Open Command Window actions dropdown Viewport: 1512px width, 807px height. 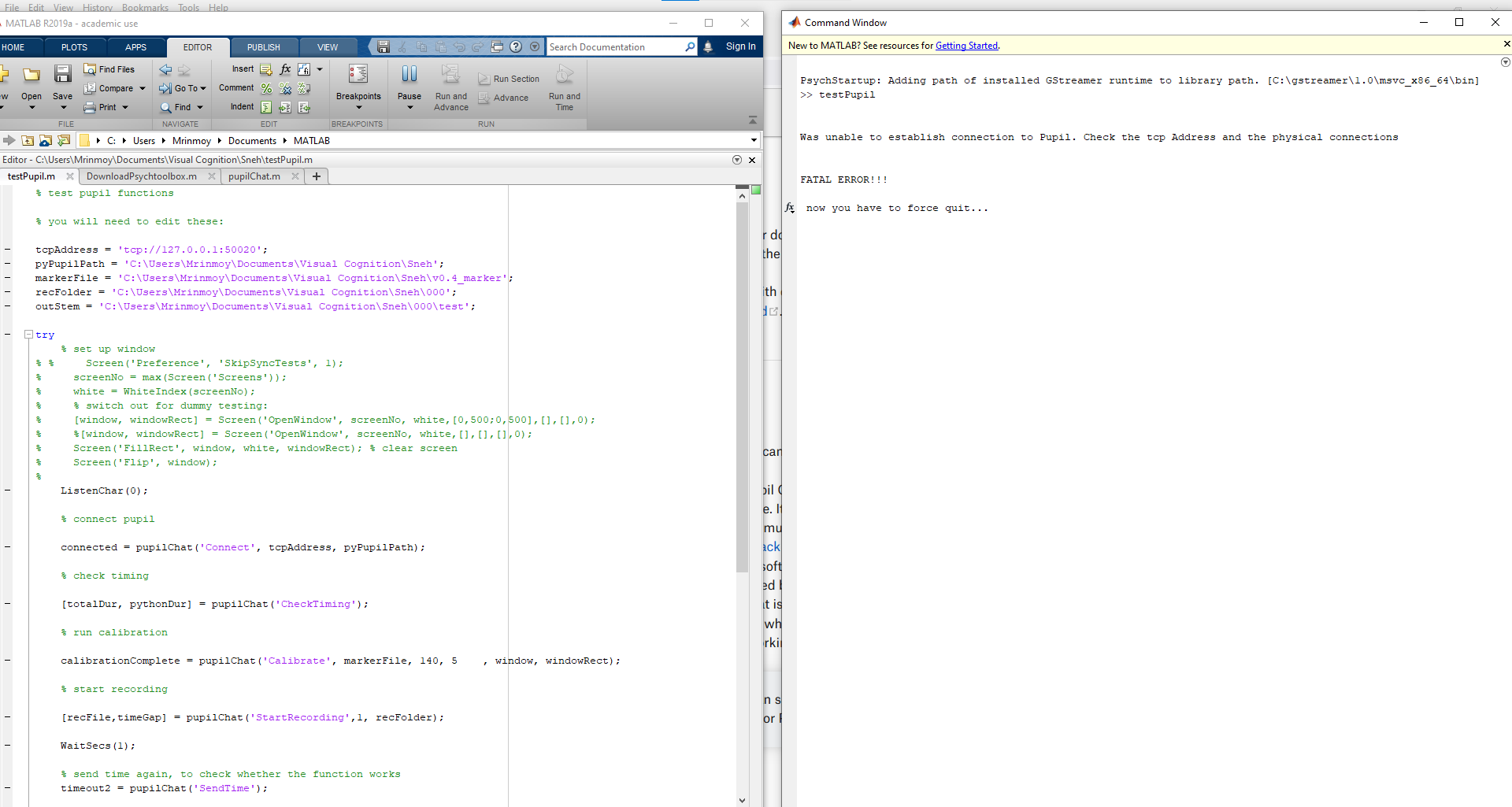(1506, 62)
